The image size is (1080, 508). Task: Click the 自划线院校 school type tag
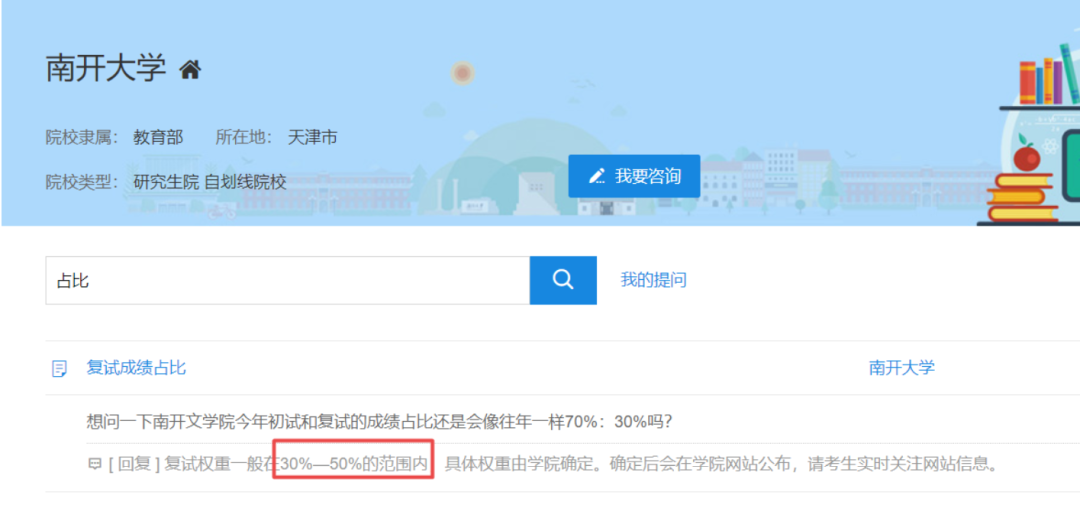pyautogui.click(x=245, y=181)
